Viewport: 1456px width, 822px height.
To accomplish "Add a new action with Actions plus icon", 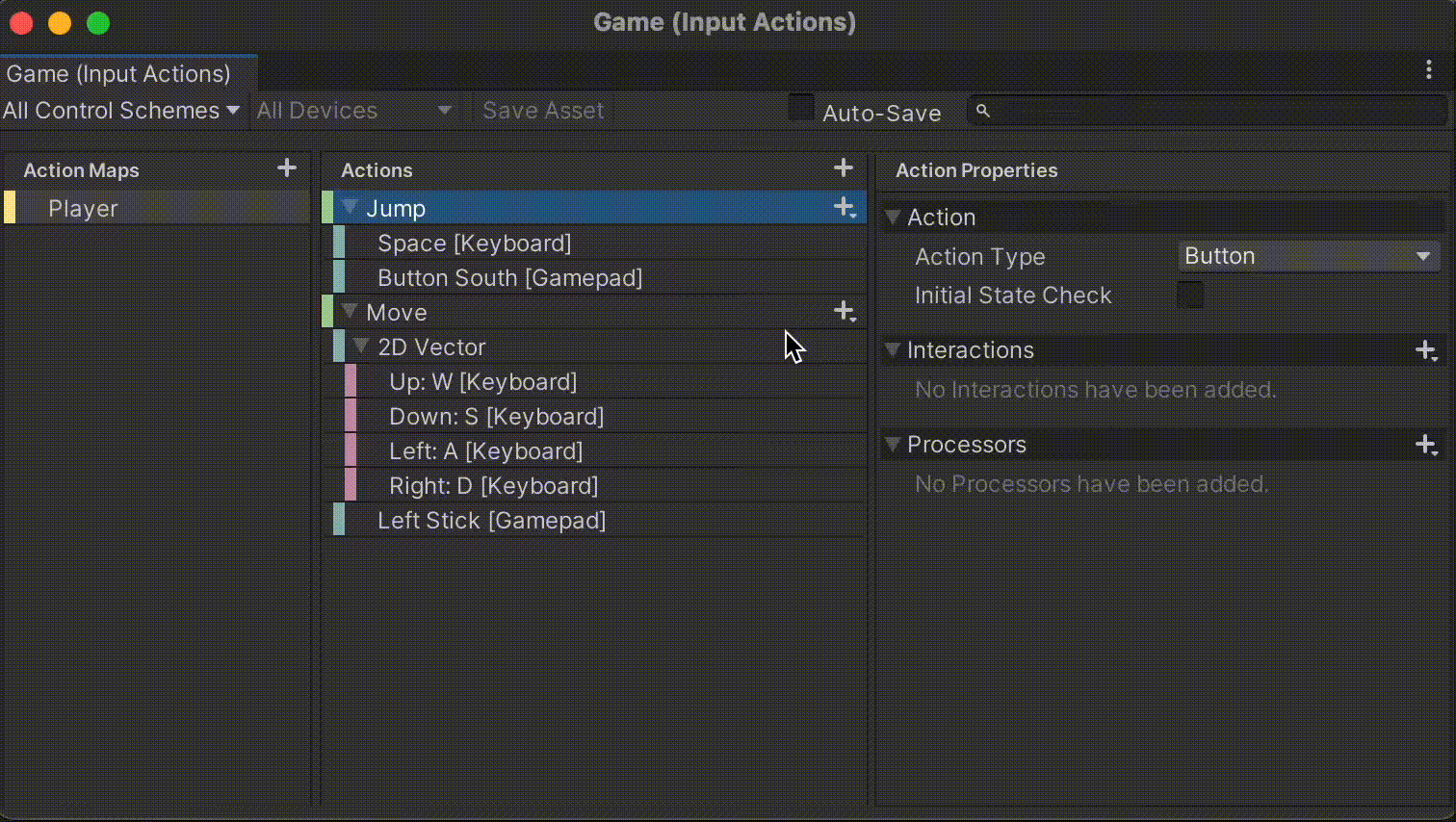I will click(x=844, y=168).
